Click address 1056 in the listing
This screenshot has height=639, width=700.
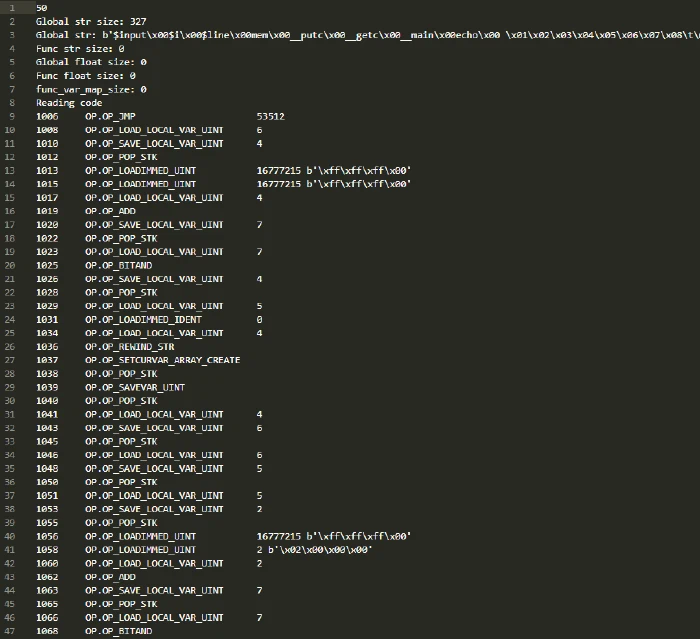47,536
